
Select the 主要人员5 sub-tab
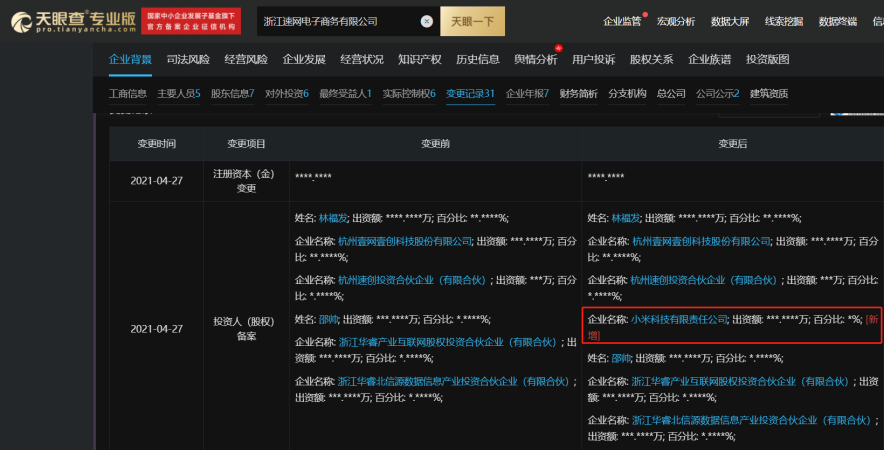point(179,94)
